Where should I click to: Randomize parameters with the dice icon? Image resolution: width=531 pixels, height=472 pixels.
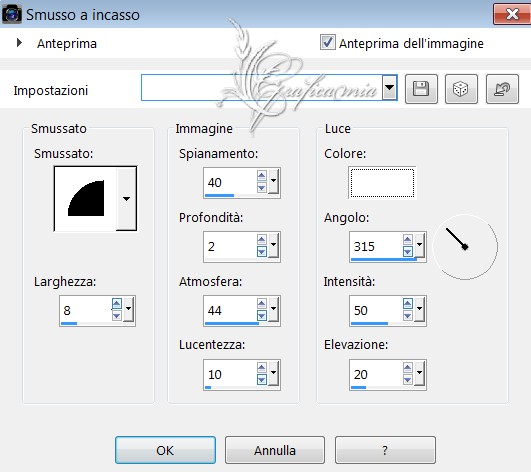pyautogui.click(x=461, y=89)
